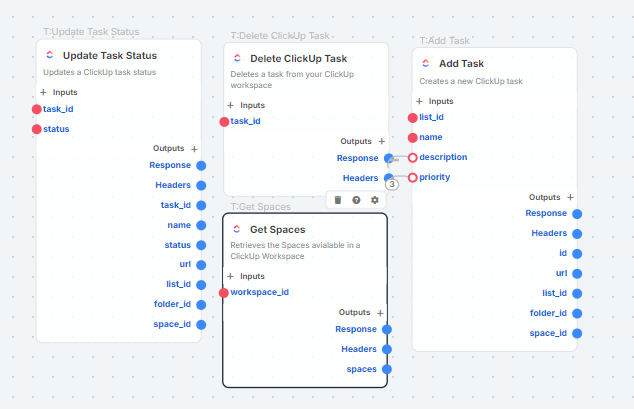Select the Update Task Status node title

click(x=110, y=55)
